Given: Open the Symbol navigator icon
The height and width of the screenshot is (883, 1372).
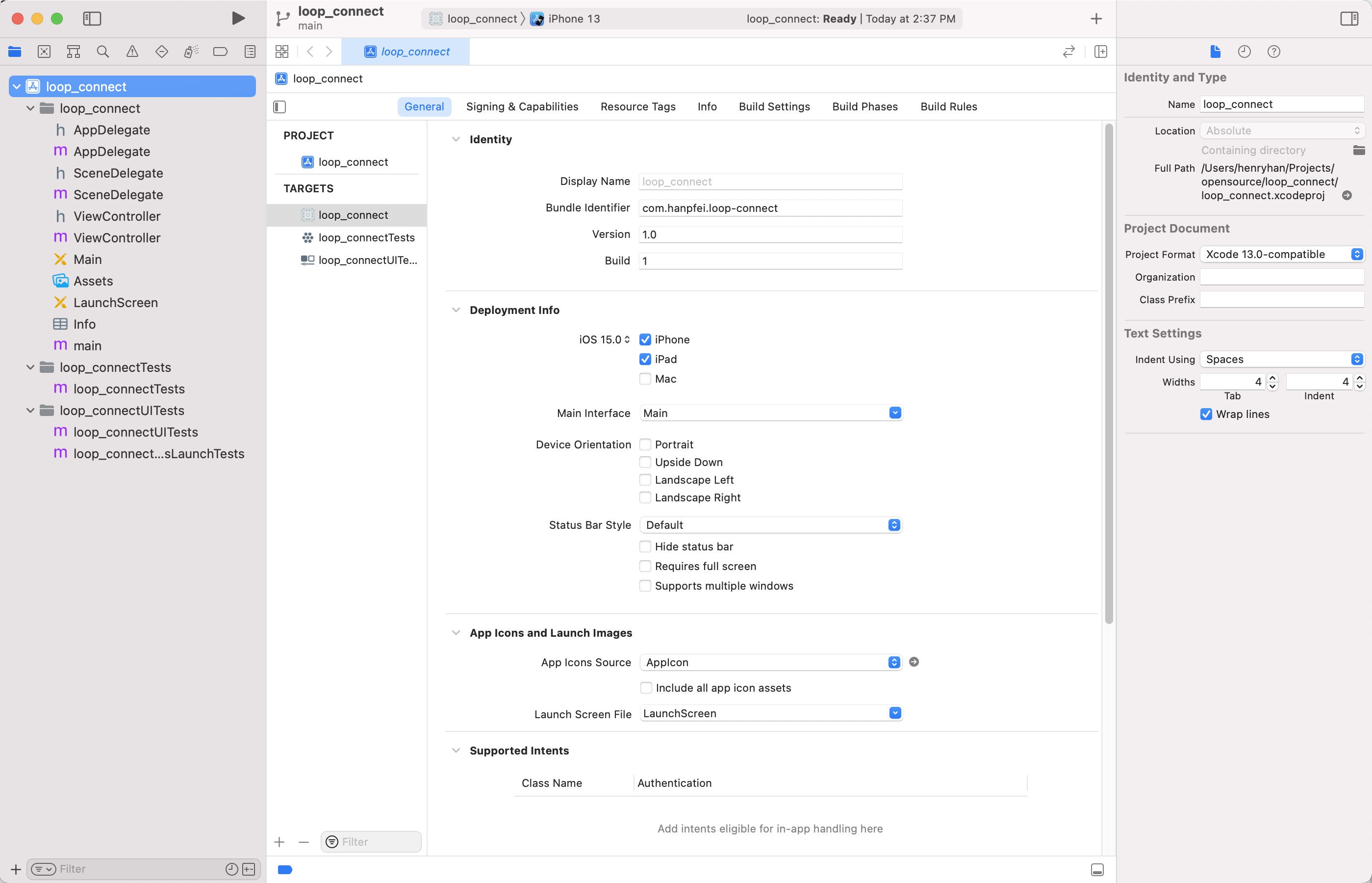Looking at the screenshot, I should [x=74, y=52].
